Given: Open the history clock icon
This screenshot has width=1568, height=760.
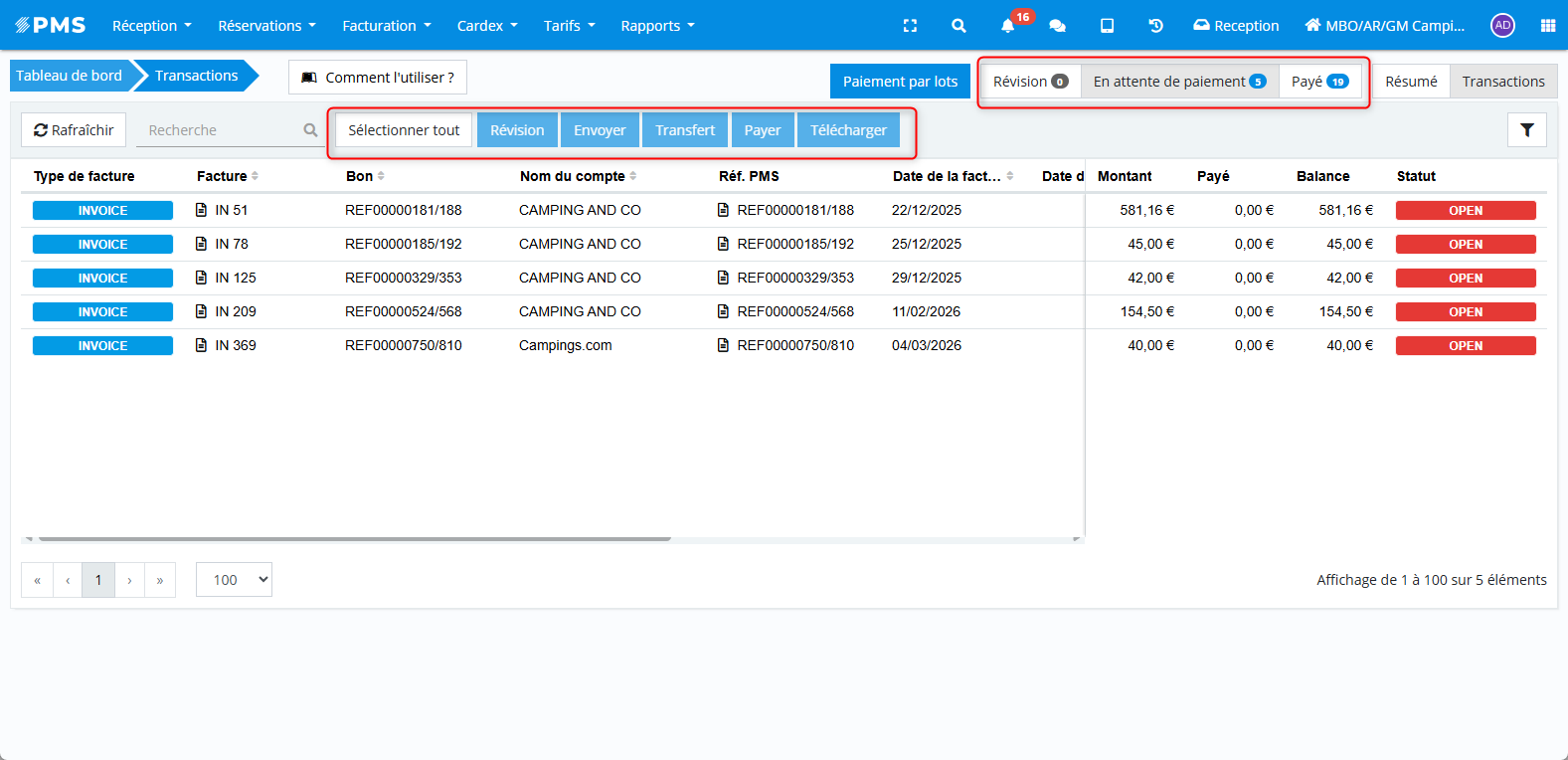Looking at the screenshot, I should [x=1155, y=26].
